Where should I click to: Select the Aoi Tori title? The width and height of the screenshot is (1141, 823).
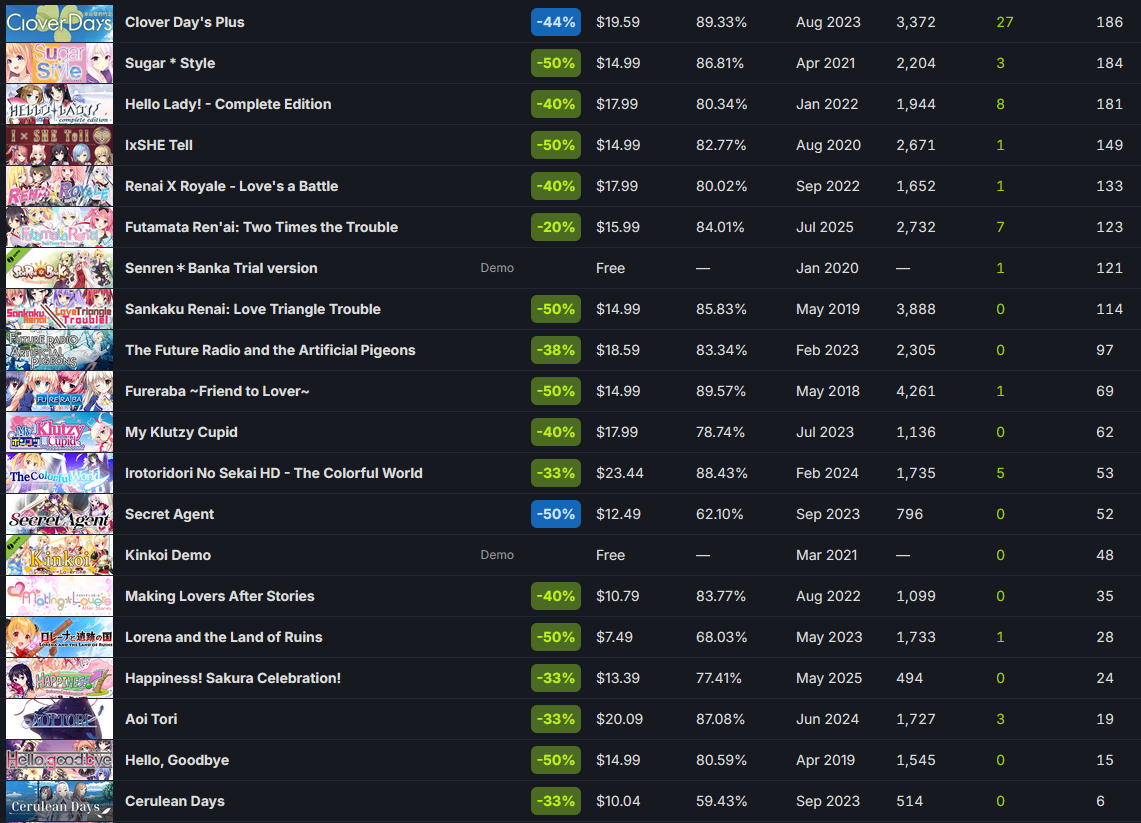point(151,719)
